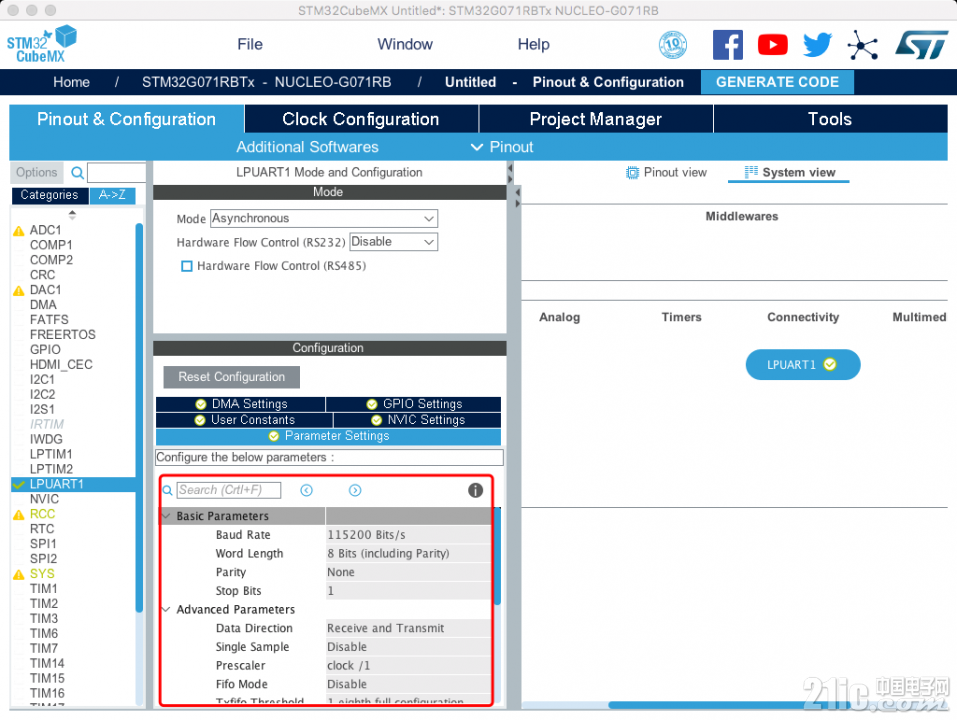Viewport: 957px width, 720px height.
Task: Open the Help menu
Action: point(533,45)
